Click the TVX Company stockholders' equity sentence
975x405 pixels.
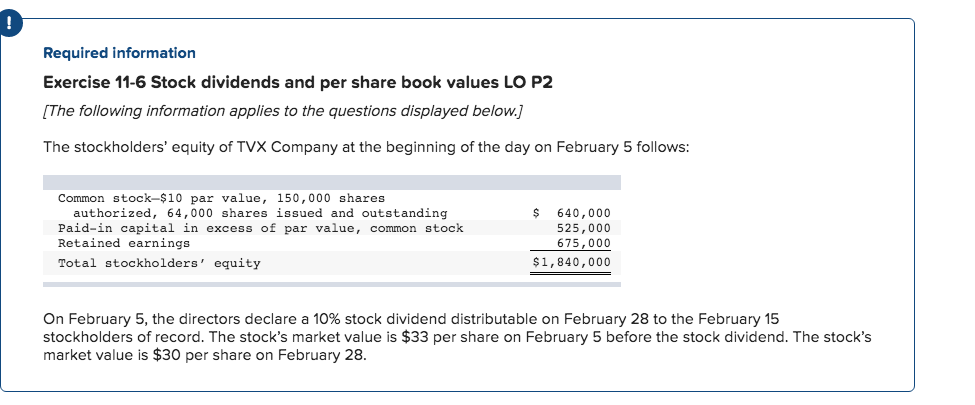(366, 147)
